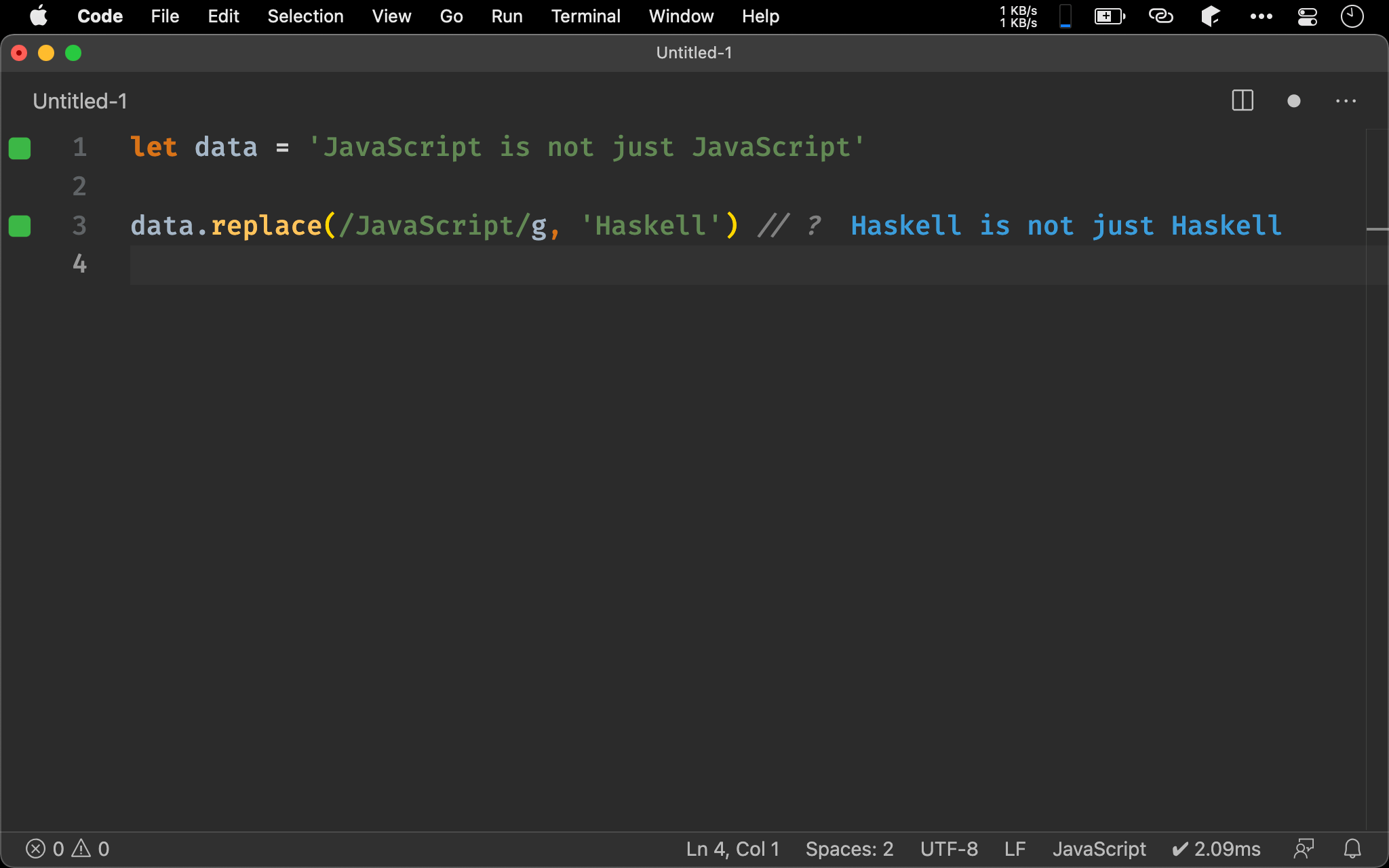Screen dimensions: 1389x868
Task: Open notifications bell in status bar
Action: (1352, 848)
